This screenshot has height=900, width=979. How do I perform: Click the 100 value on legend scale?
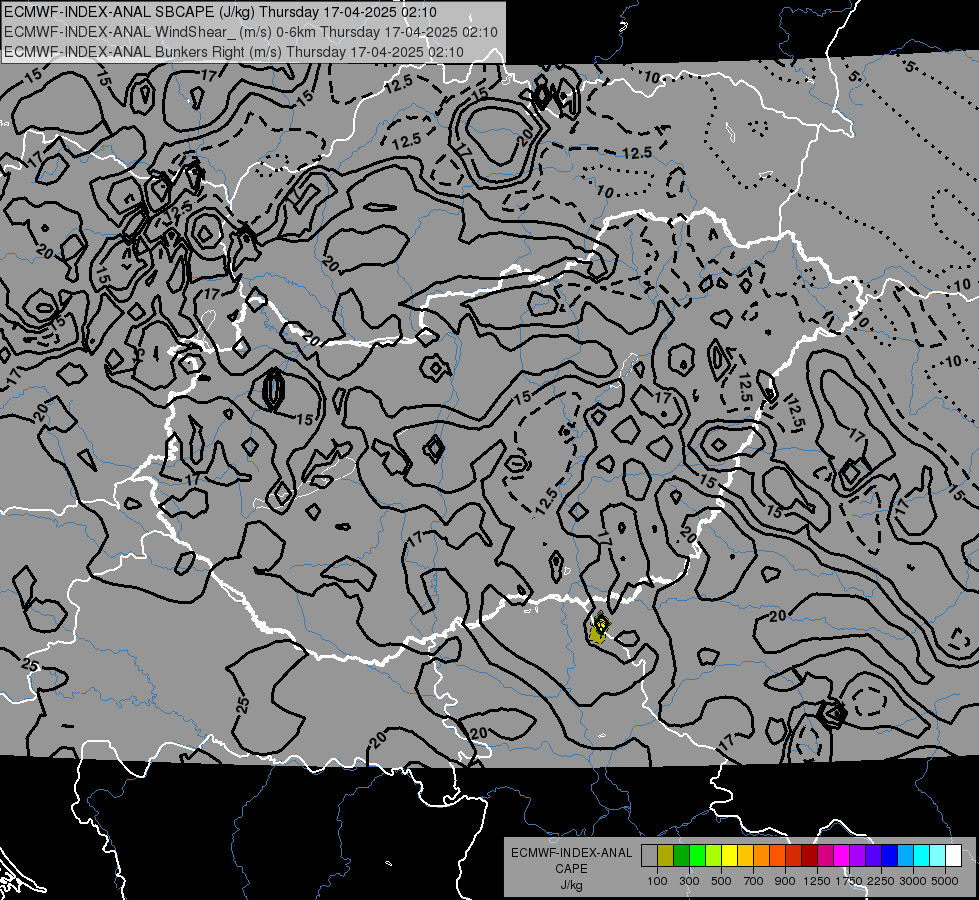coord(657,881)
